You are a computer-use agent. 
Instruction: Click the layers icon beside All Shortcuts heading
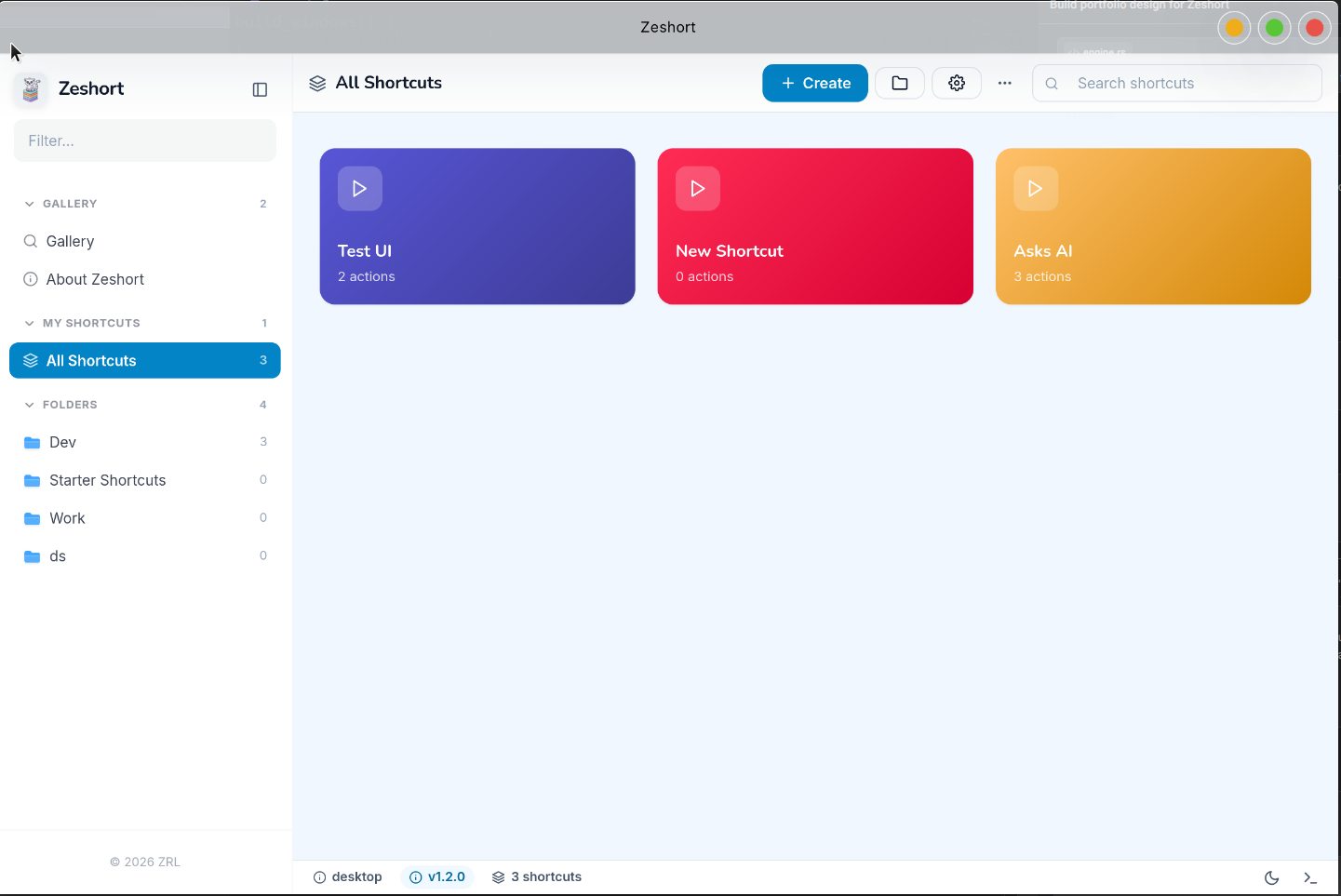click(317, 83)
